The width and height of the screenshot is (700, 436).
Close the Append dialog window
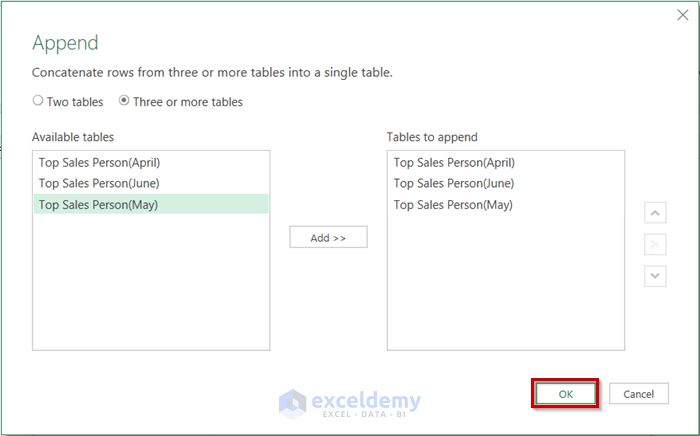click(681, 16)
